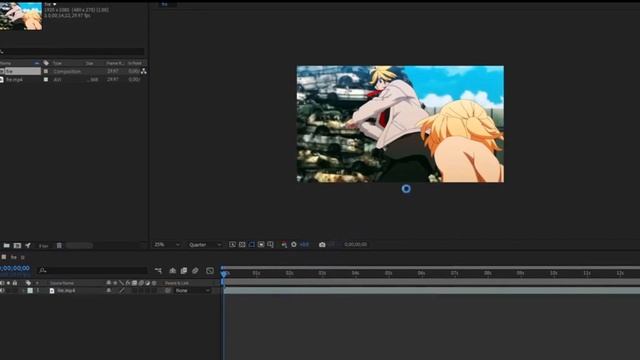Click the Project panel search field
Screen dimensions: 640x360
click(x=72, y=51)
